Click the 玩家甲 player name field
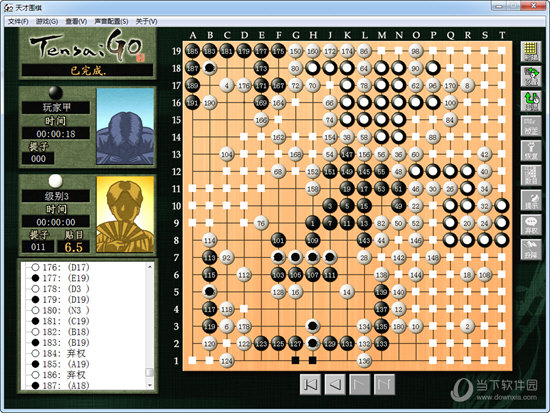Image resolution: width=550 pixels, height=413 pixels. pos(56,107)
